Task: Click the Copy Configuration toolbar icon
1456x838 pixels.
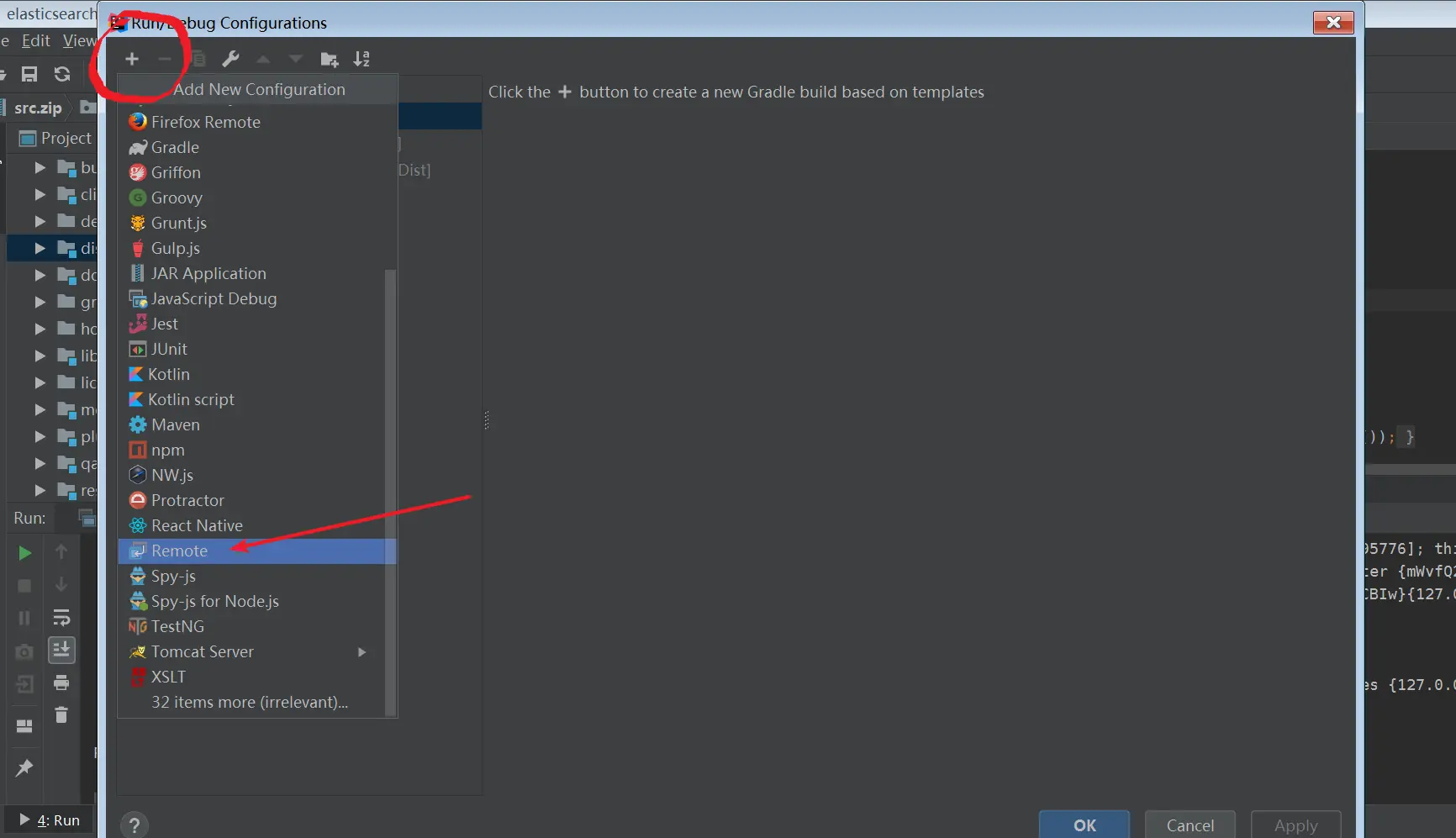Action: [x=198, y=59]
